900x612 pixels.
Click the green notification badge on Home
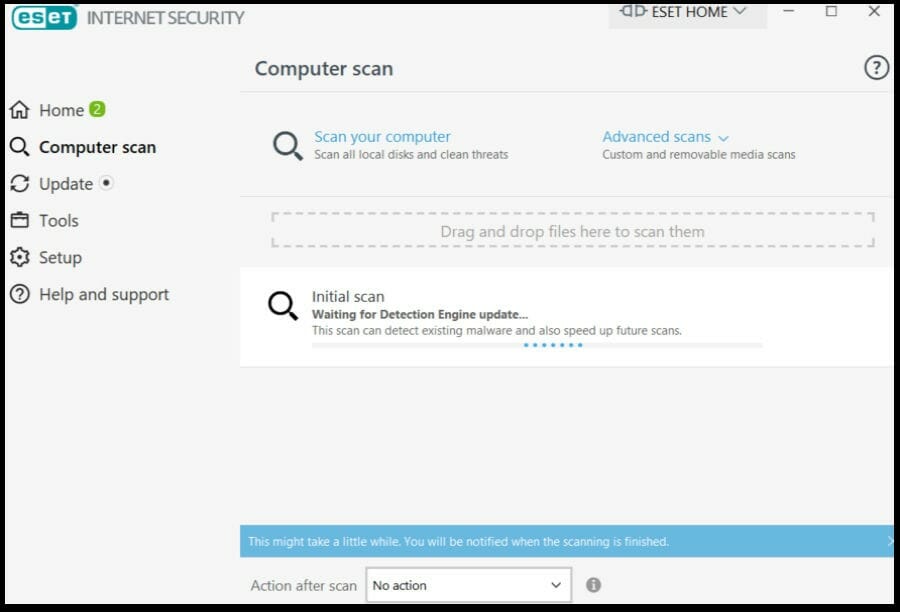pyautogui.click(x=97, y=109)
